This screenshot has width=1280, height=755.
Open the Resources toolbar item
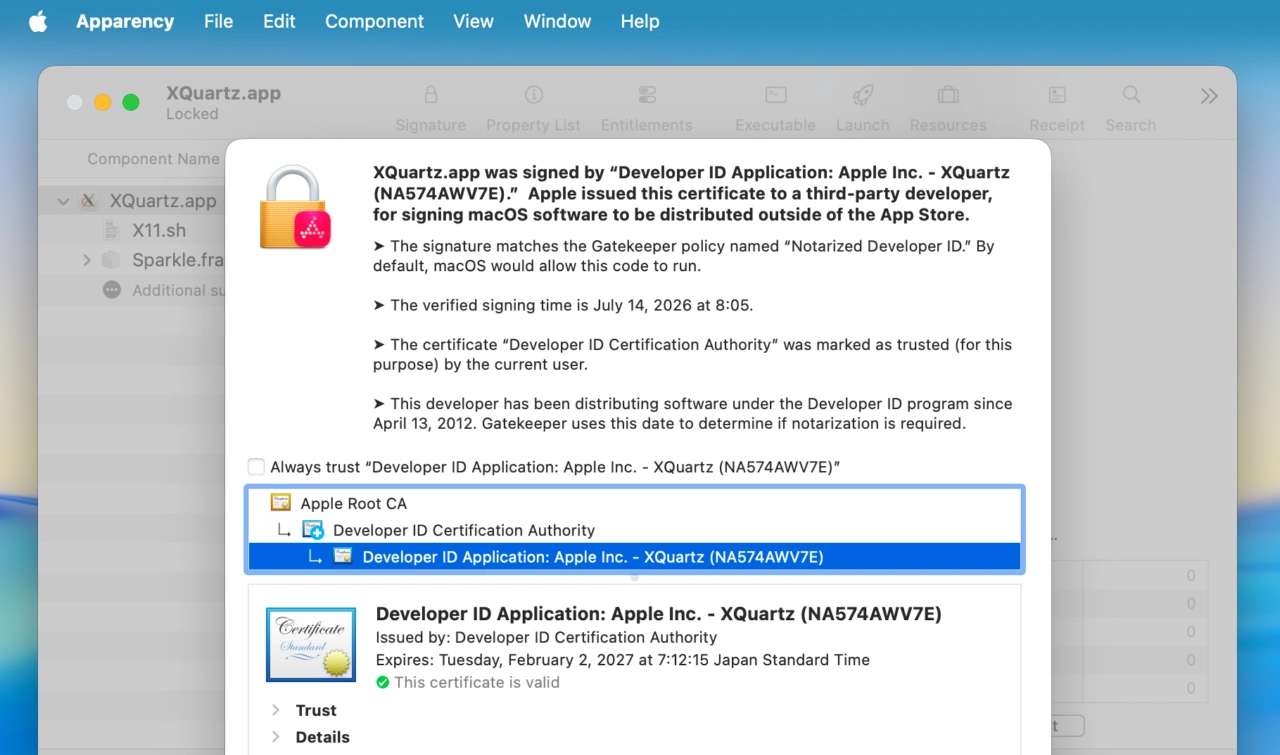pos(948,109)
